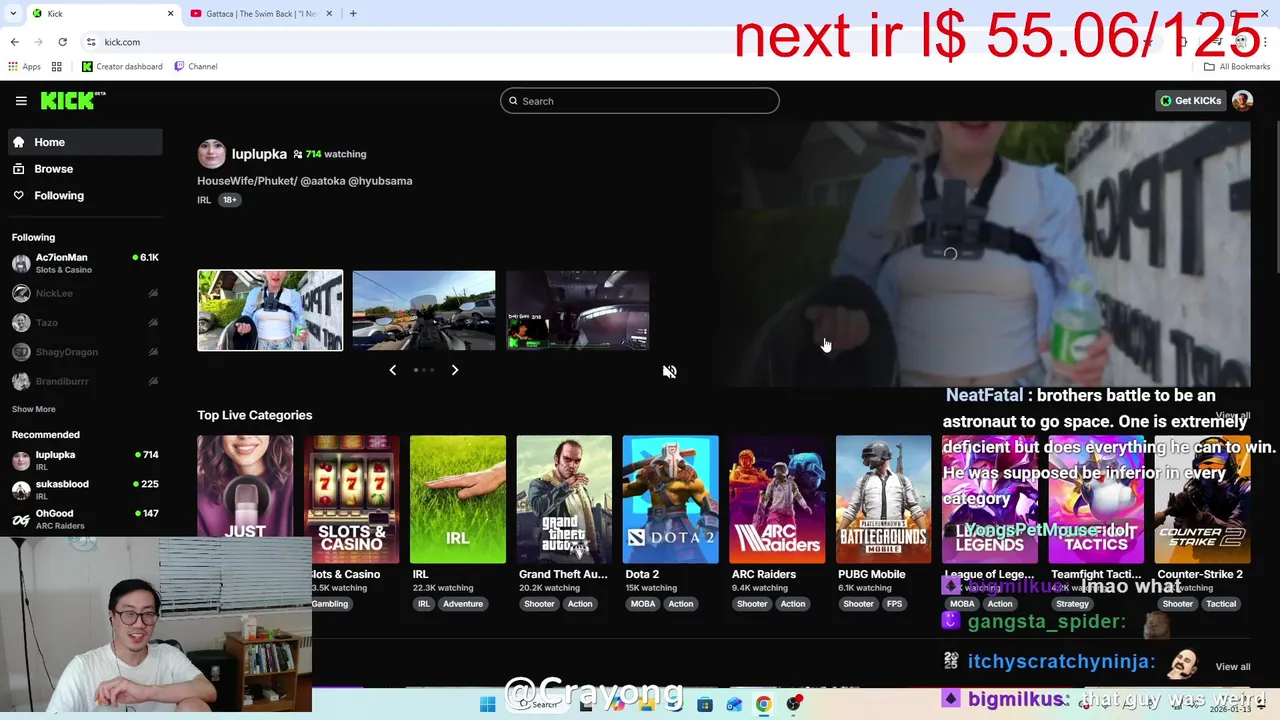
Task: Open site information icon in address bar
Action: 91,42
